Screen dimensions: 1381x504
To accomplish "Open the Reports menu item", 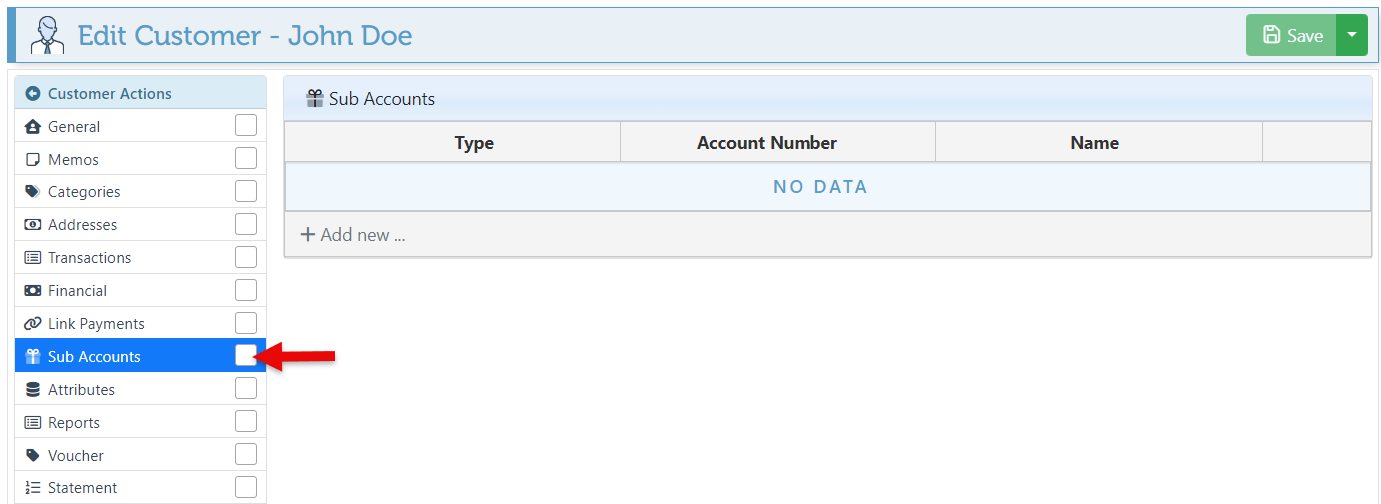I will tap(74, 423).
